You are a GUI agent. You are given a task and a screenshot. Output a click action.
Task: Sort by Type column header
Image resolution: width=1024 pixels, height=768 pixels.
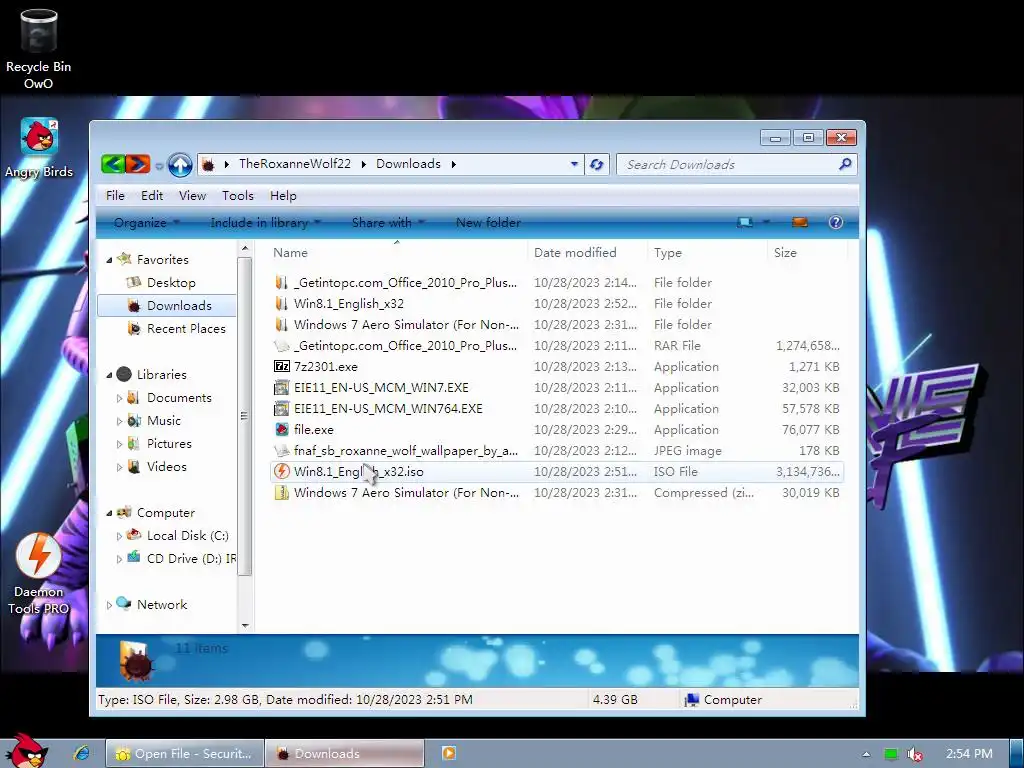pyautogui.click(x=707, y=253)
